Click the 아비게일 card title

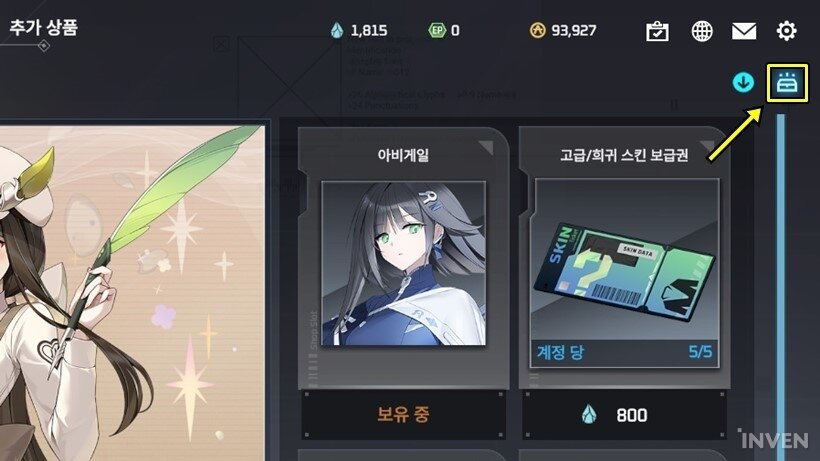pyautogui.click(x=403, y=155)
